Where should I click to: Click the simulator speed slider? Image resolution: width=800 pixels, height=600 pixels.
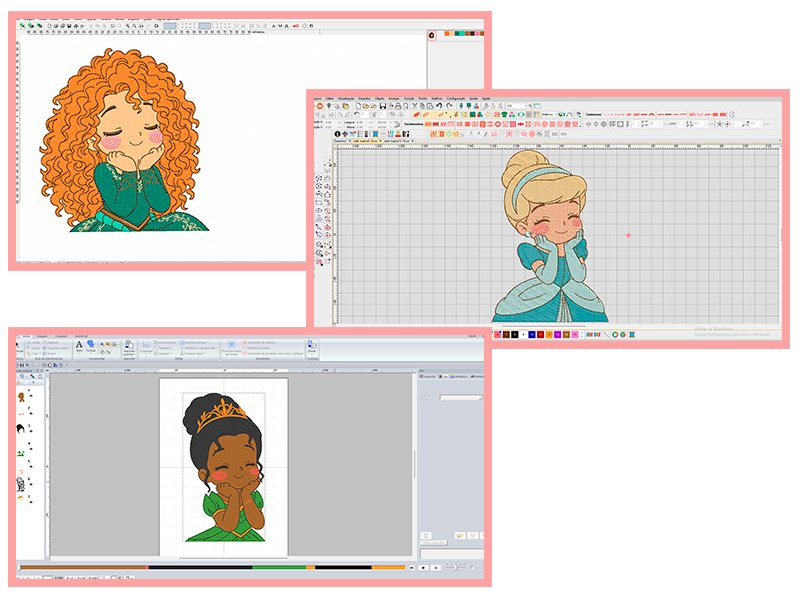click(456, 567)
